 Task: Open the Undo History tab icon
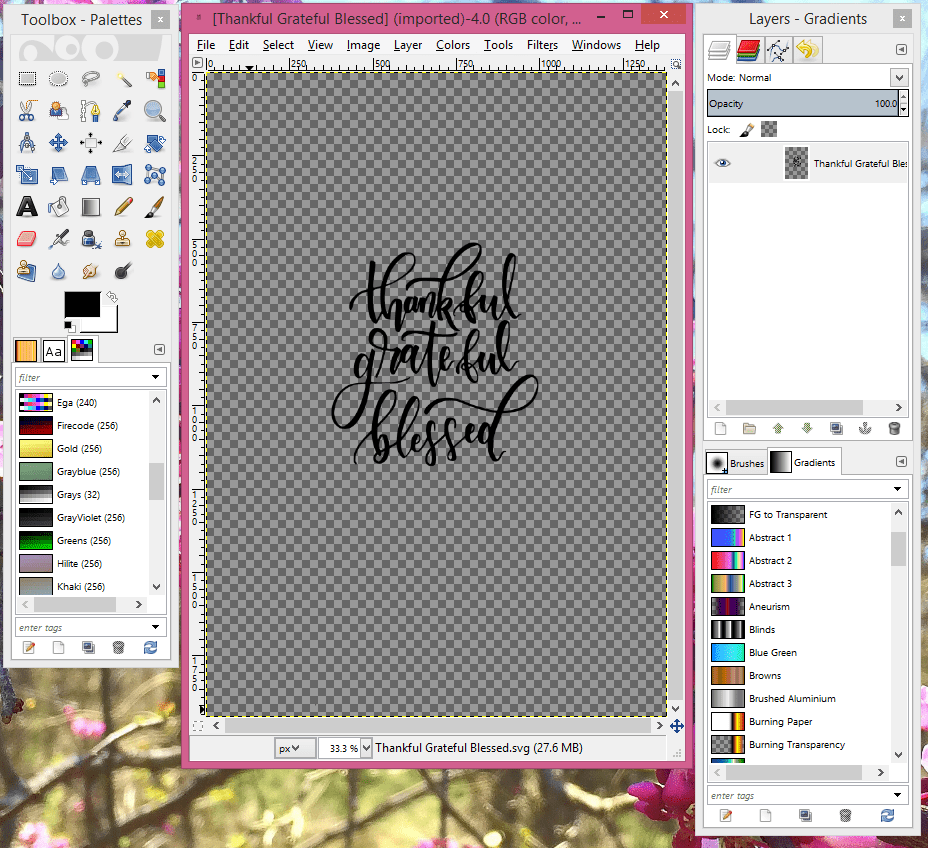click(x=807, y=49)
